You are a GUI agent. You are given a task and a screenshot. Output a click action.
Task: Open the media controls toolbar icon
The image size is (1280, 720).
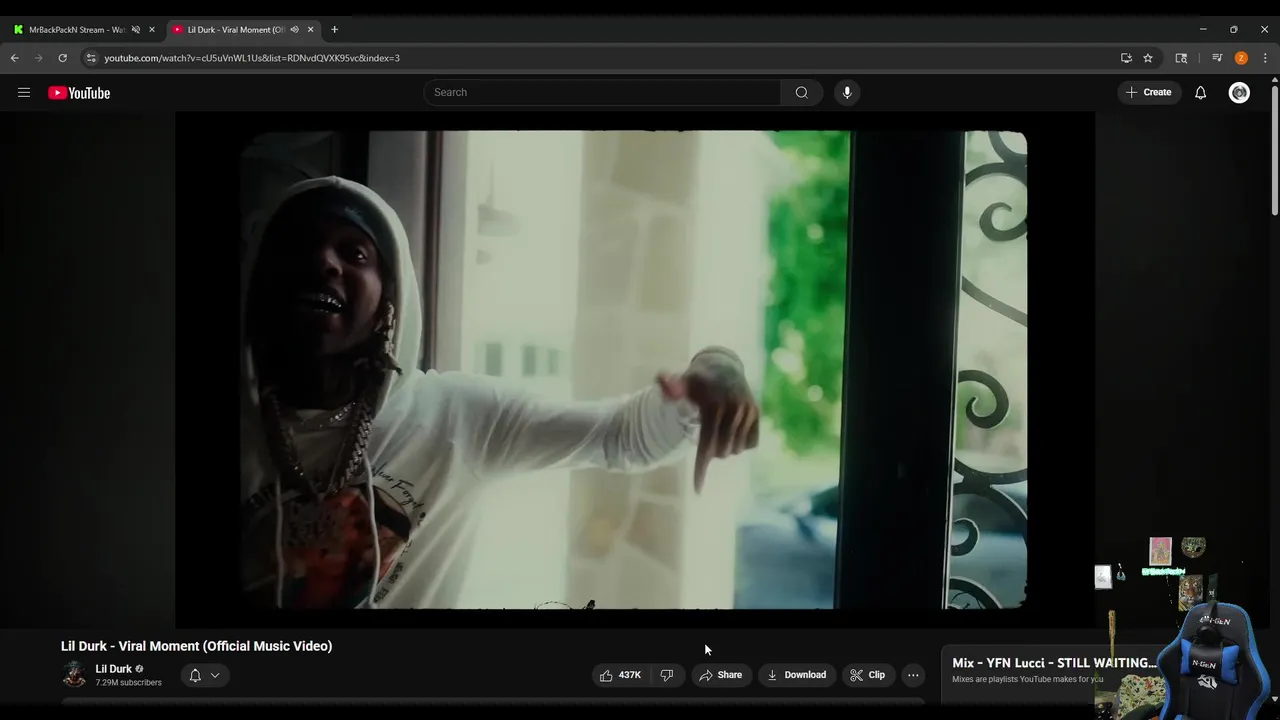pyautogui.click(x=1217, y=58)
